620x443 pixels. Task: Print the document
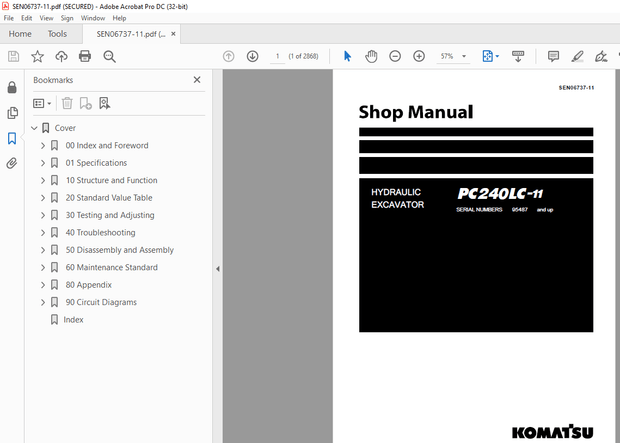point(85,57)
